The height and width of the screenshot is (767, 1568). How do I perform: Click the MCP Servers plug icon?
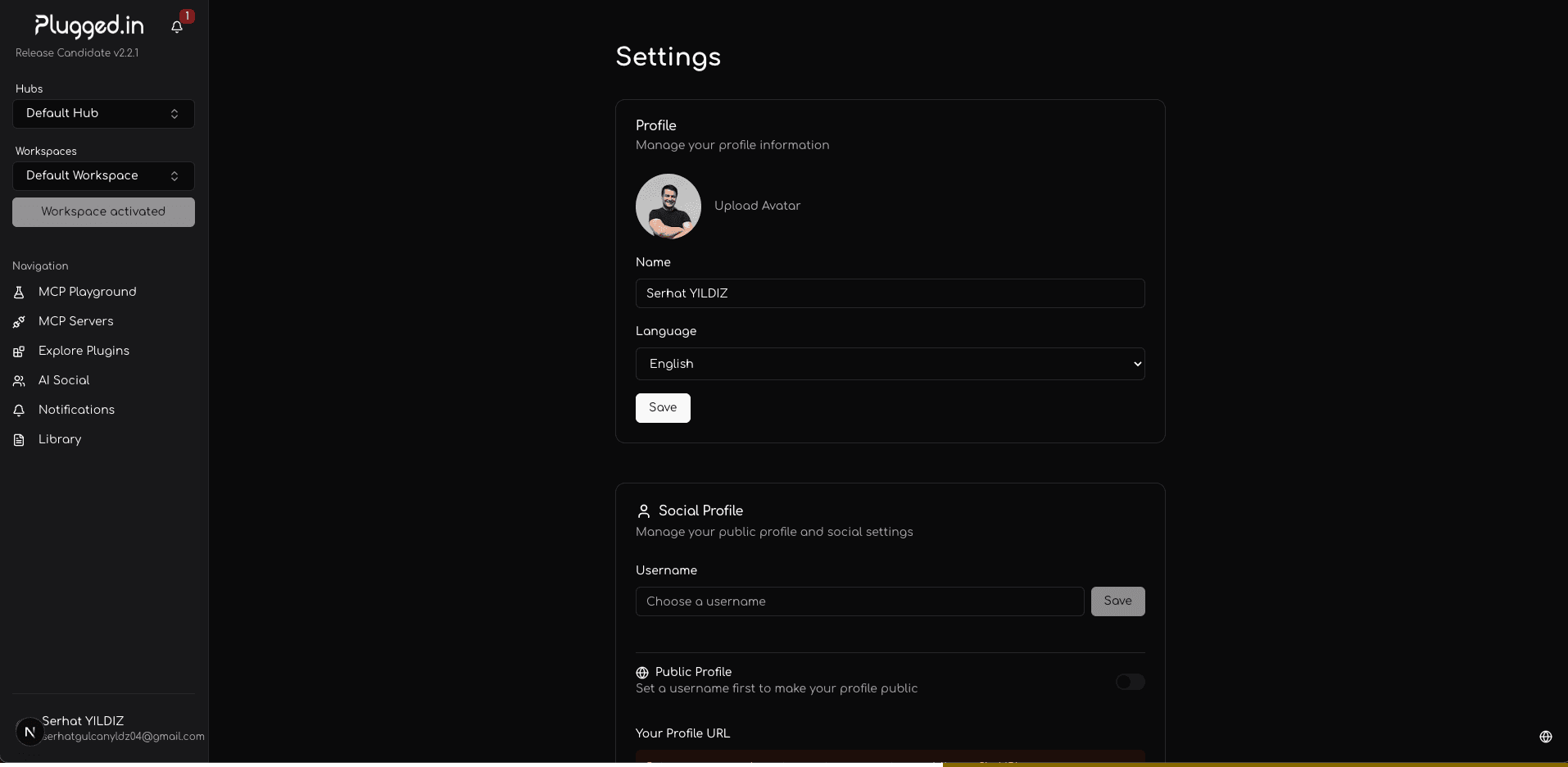(x=19, y=322)
